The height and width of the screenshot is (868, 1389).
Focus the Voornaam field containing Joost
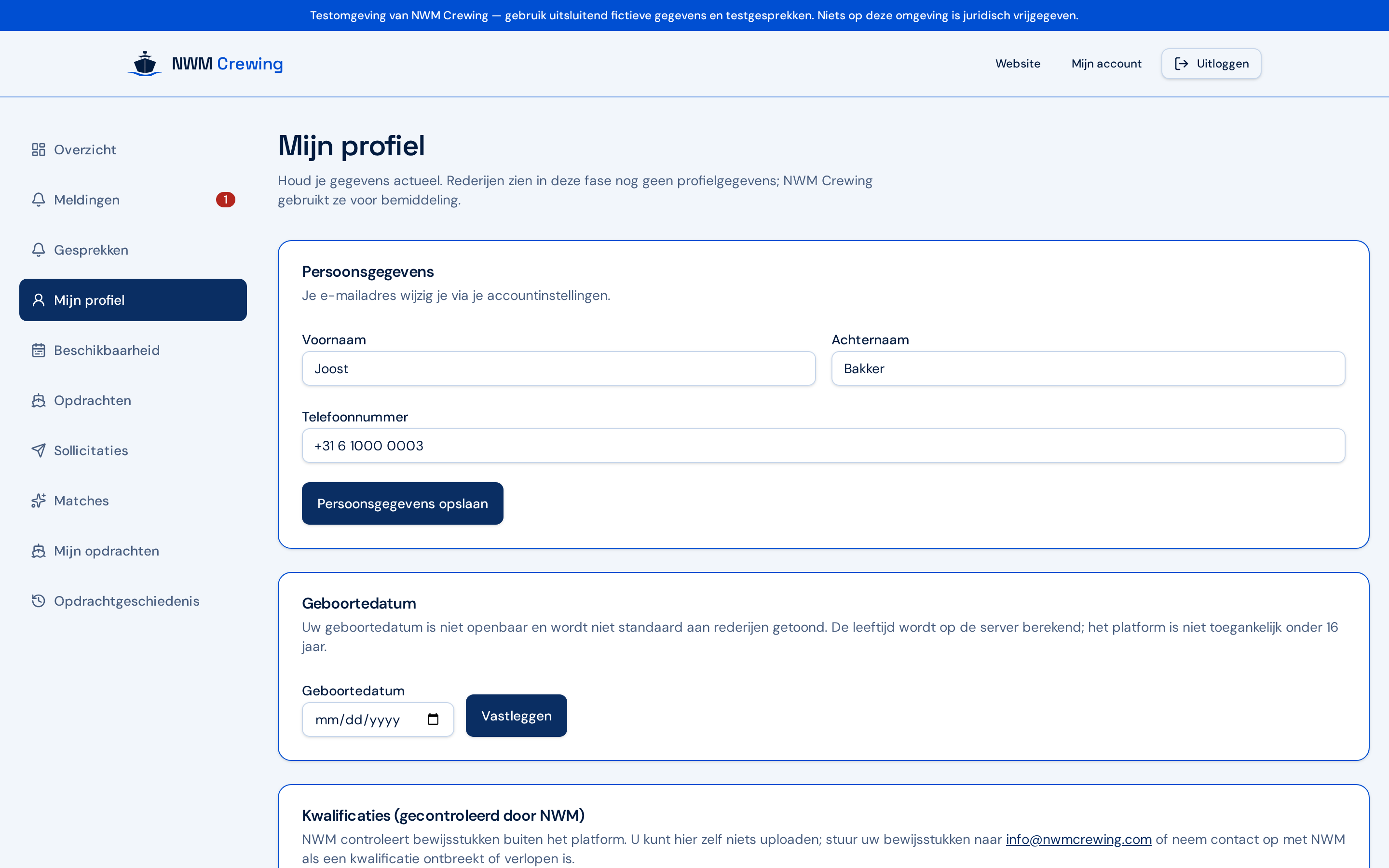558,368
